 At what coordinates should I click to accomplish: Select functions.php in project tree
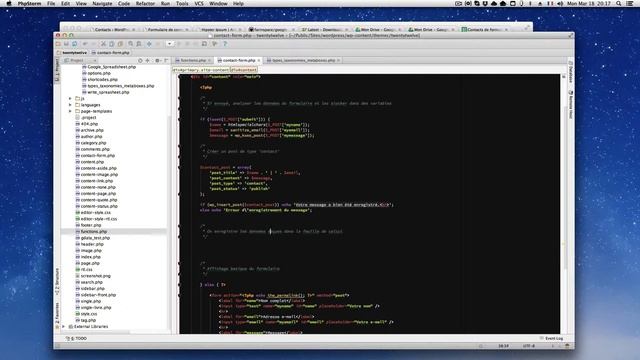point(94,231)
